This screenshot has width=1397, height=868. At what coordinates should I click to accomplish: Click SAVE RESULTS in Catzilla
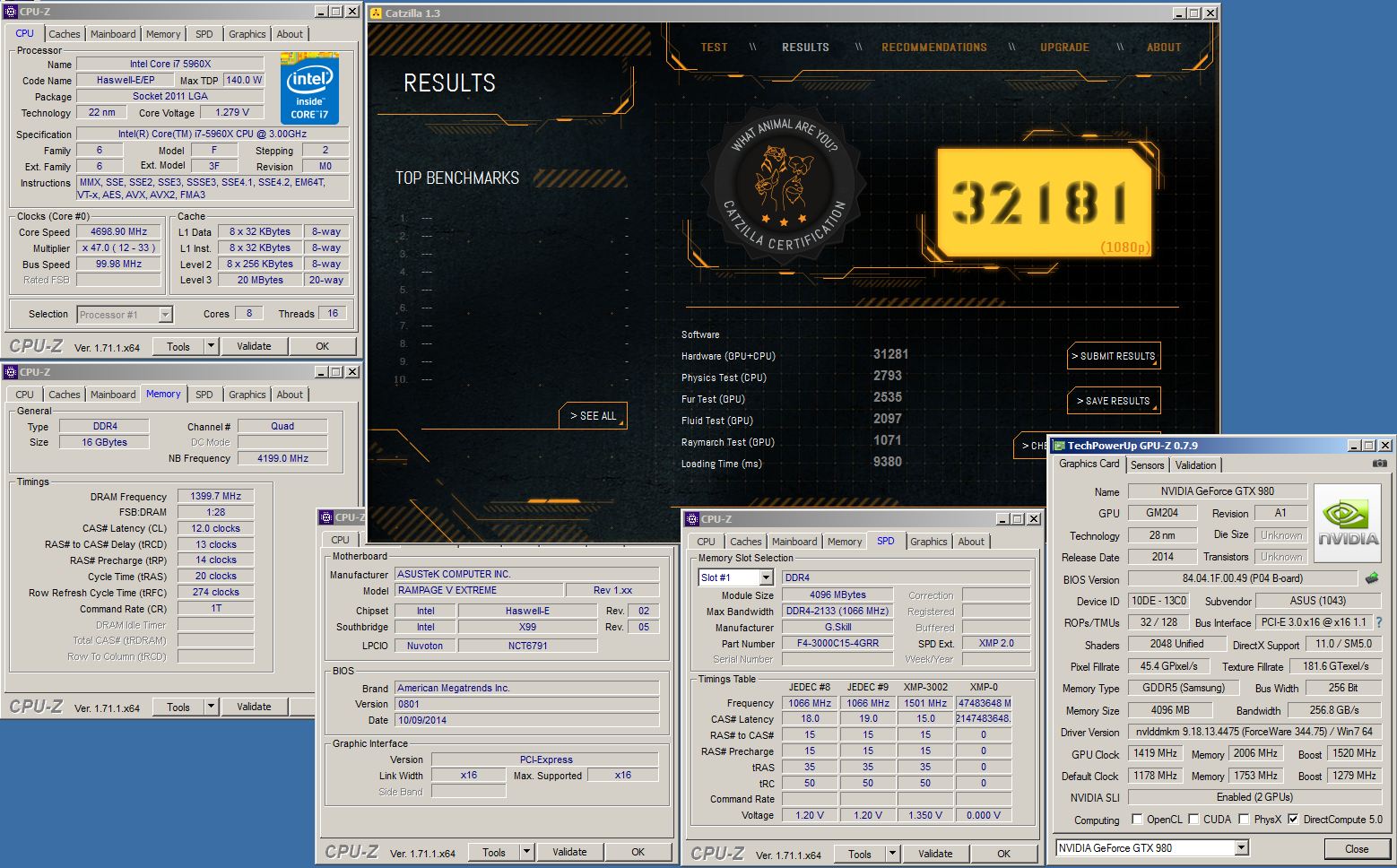point(1114,401)
